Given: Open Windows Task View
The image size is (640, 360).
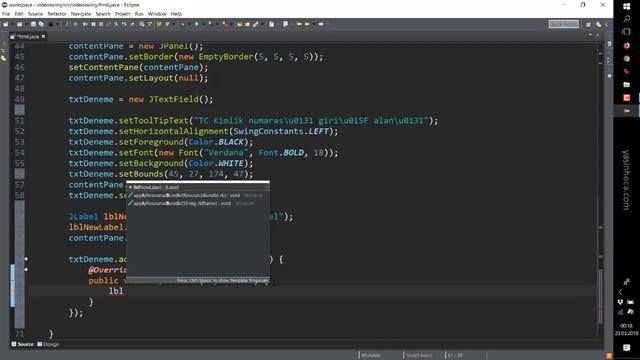Looking at the screenshot, I should coord(627,32).
